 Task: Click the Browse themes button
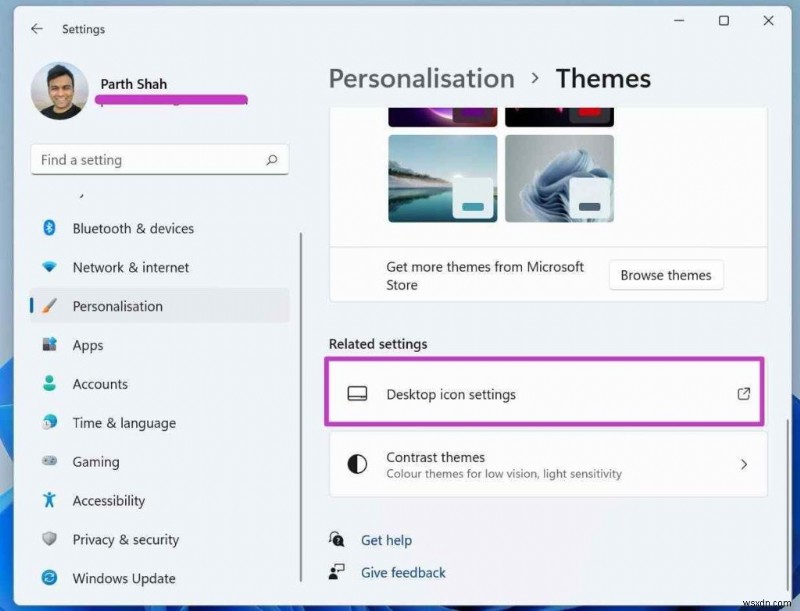coord(666,275)
